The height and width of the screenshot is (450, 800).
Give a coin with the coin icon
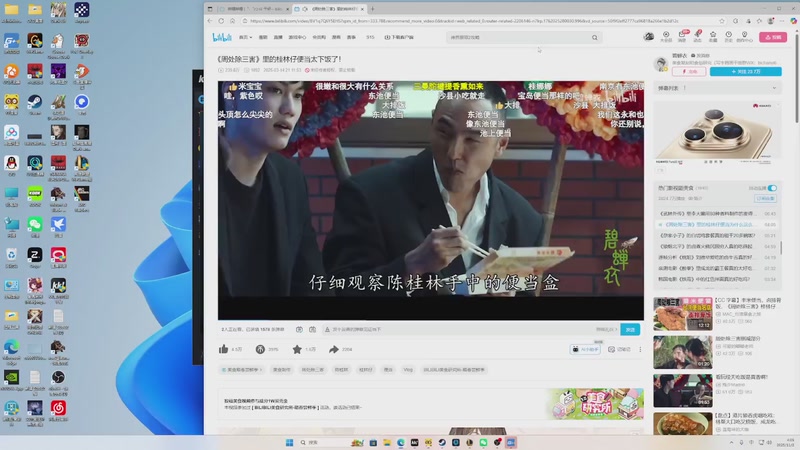(x=260, y=349)
